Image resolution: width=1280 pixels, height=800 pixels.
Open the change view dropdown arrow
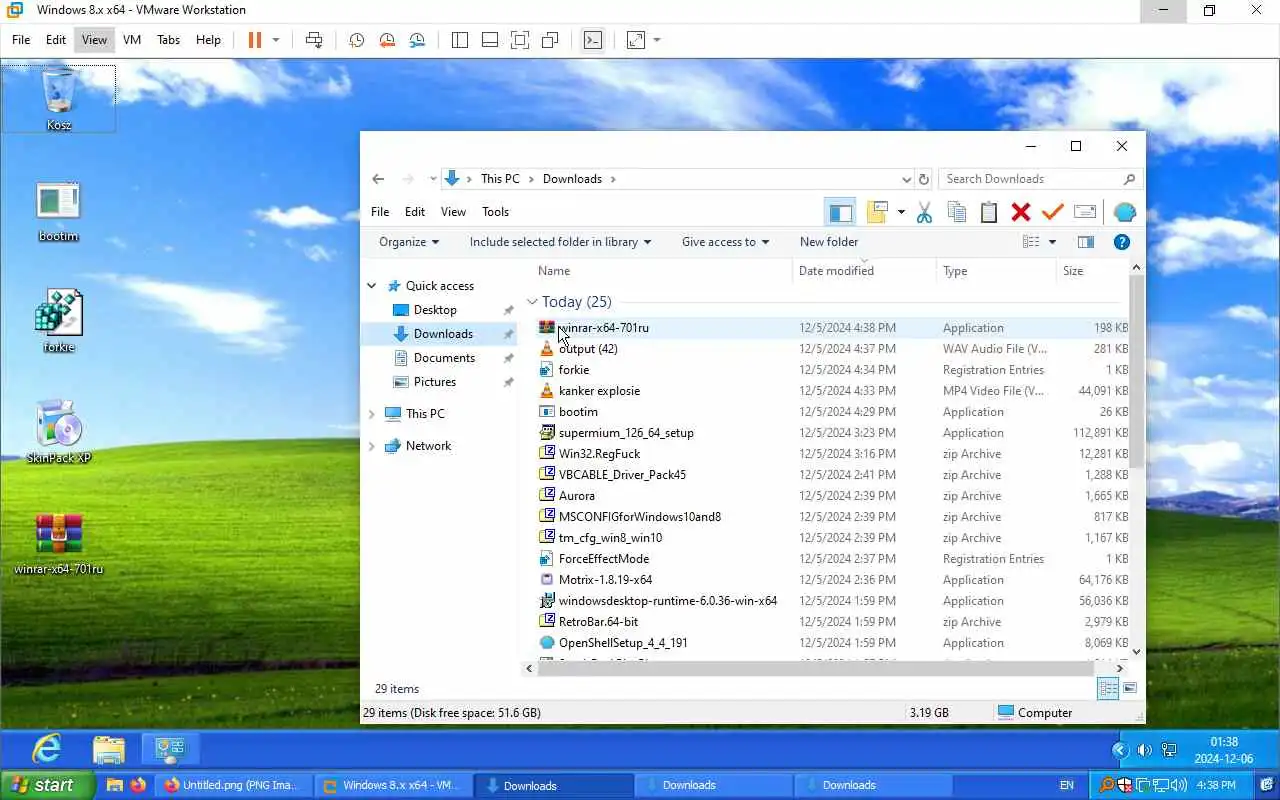pos(1052,242)
